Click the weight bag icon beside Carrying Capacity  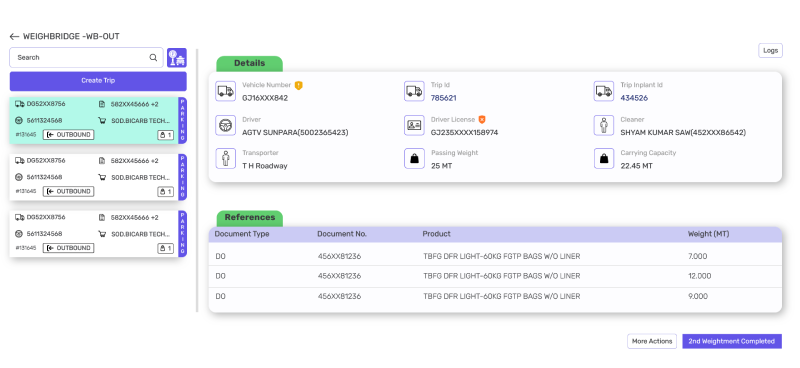click(604, 158)
